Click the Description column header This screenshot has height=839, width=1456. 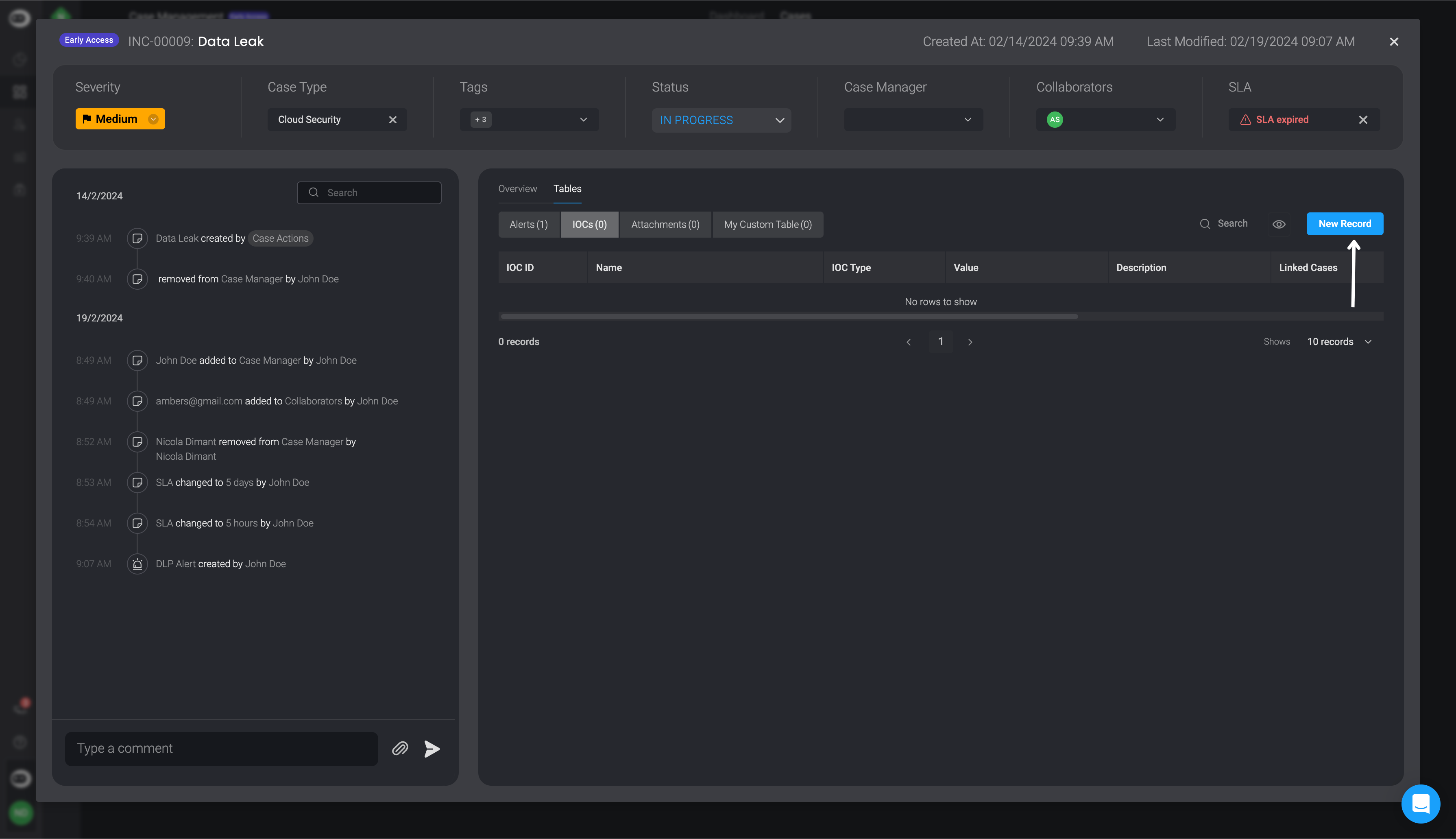1189,267
